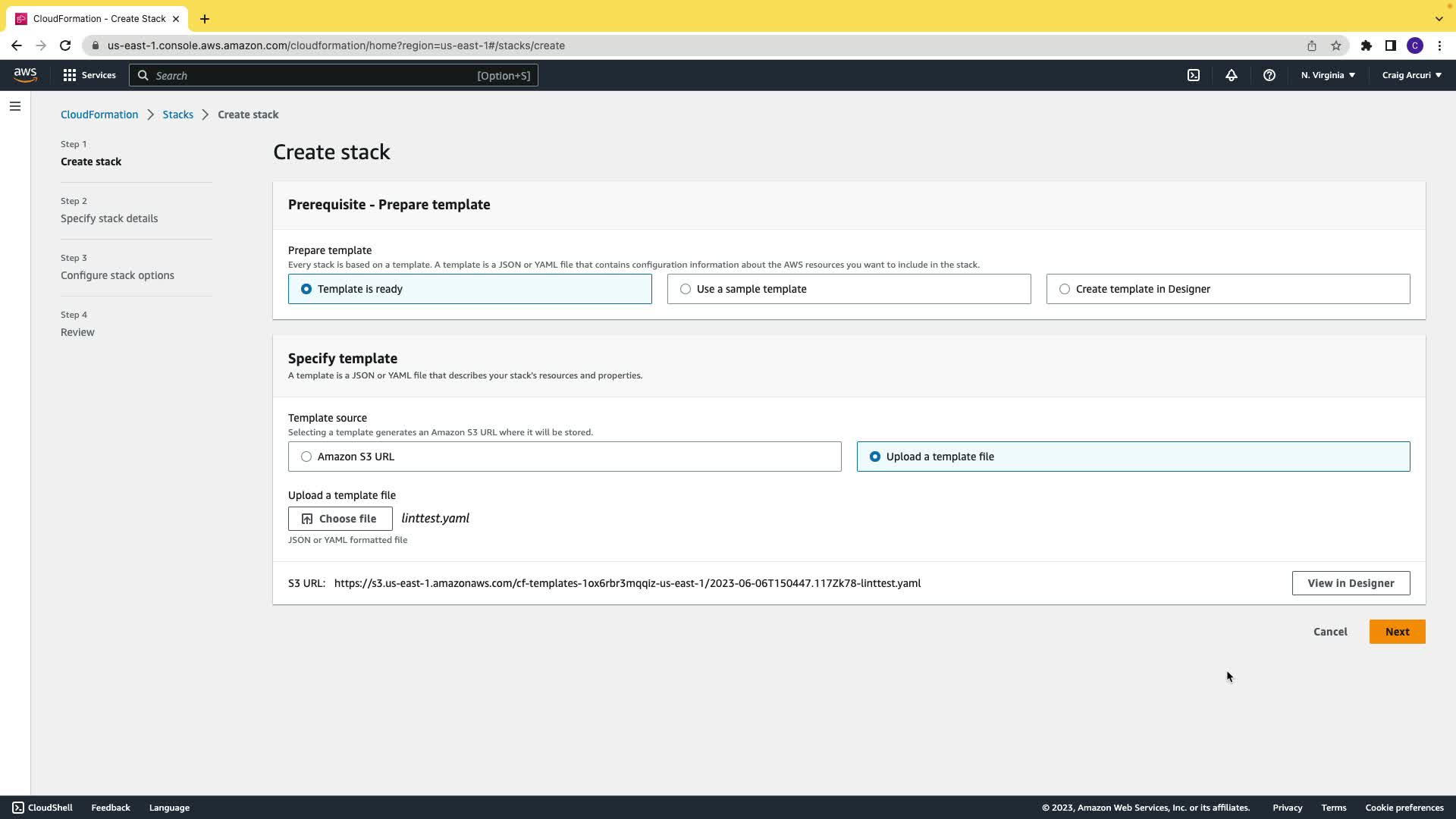Open the notifications bell icon
Viewport: 1456px width, 819px height.
point(1232,75)
